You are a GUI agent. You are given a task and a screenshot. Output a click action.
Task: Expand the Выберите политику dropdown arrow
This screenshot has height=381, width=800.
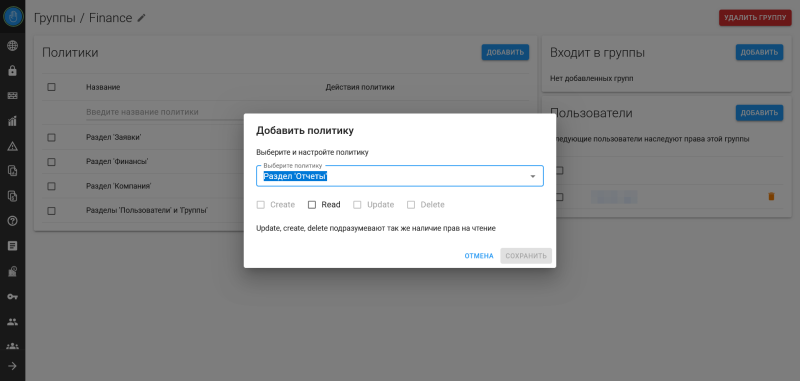click(x=532, y=176)
